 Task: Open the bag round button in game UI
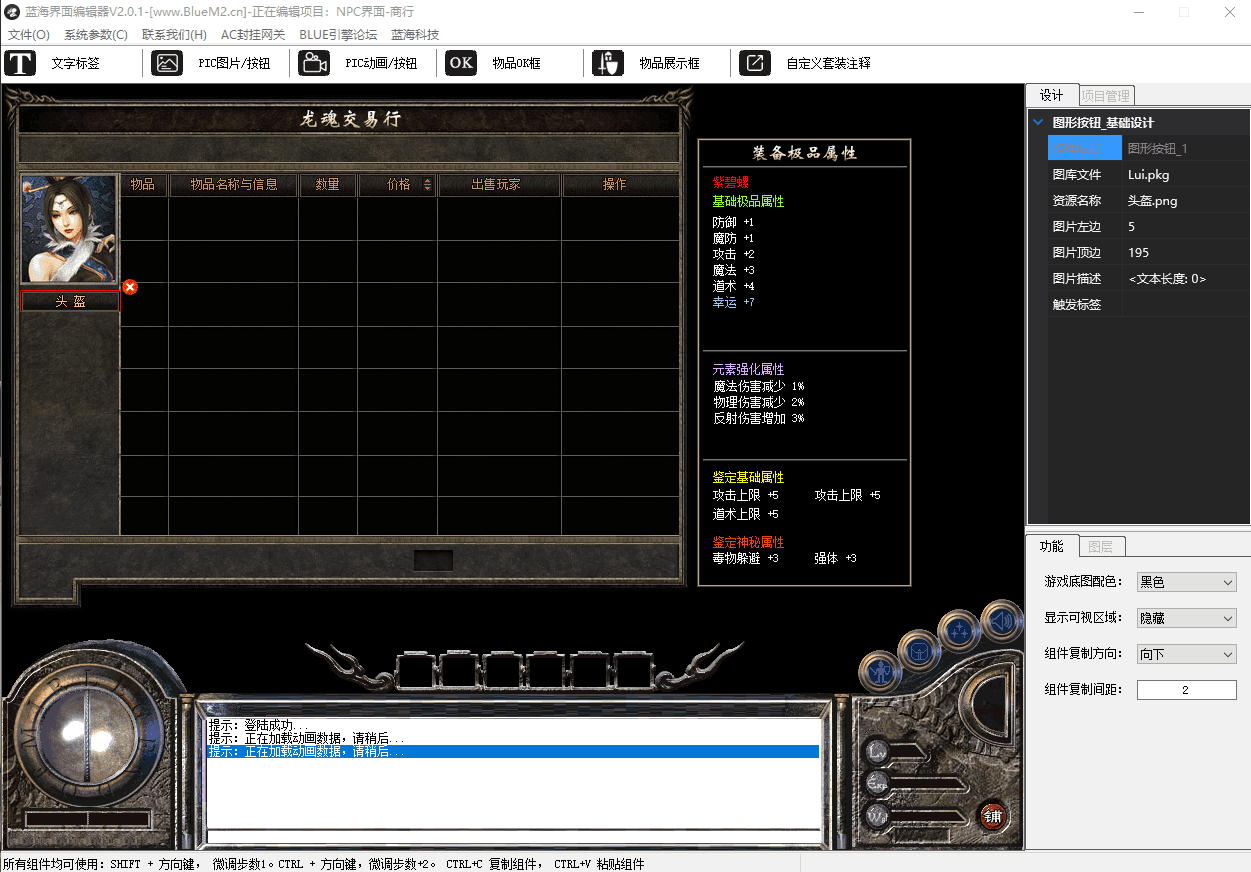(918, 650)
